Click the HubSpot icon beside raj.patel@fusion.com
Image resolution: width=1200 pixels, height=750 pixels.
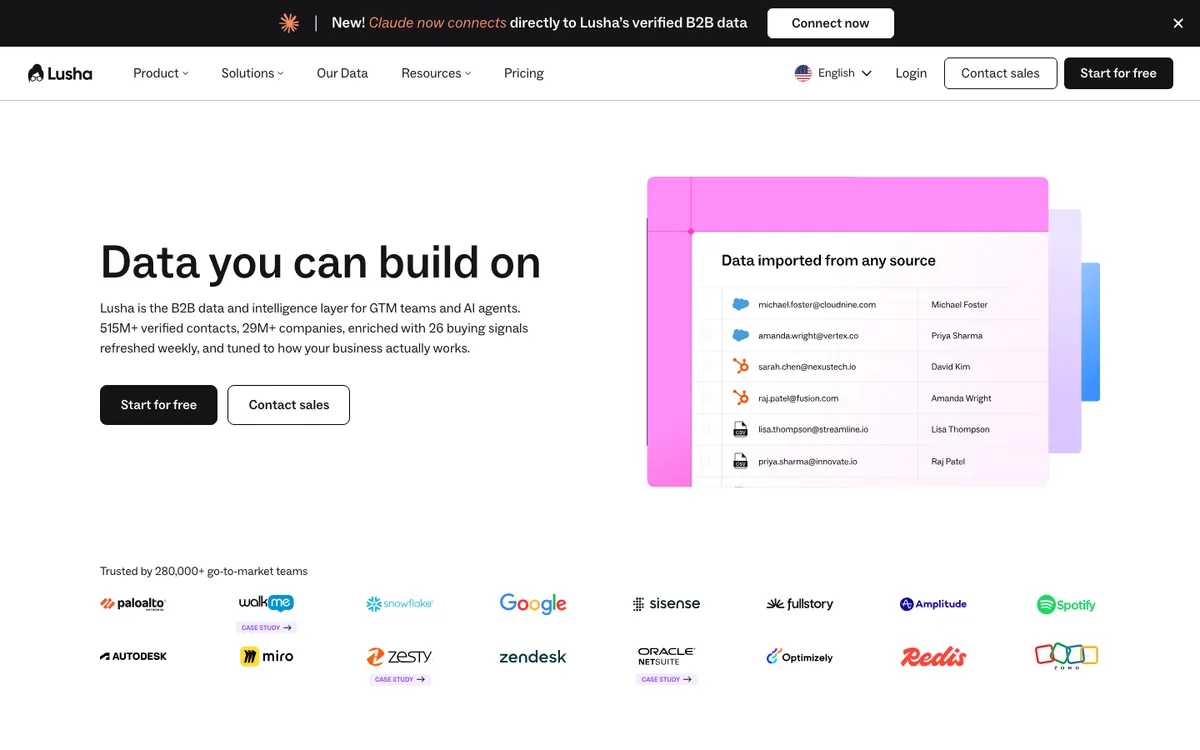tap(741, 398)
